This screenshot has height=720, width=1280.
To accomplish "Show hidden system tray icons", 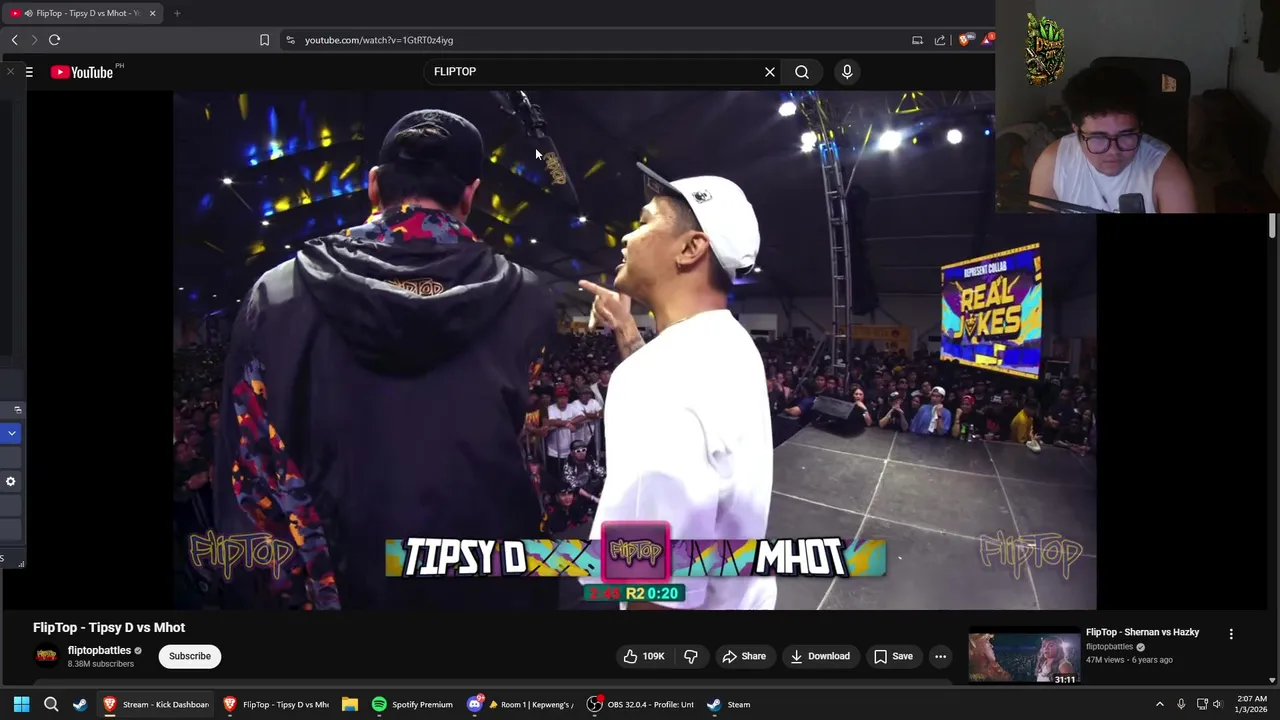I will 1159,704.
